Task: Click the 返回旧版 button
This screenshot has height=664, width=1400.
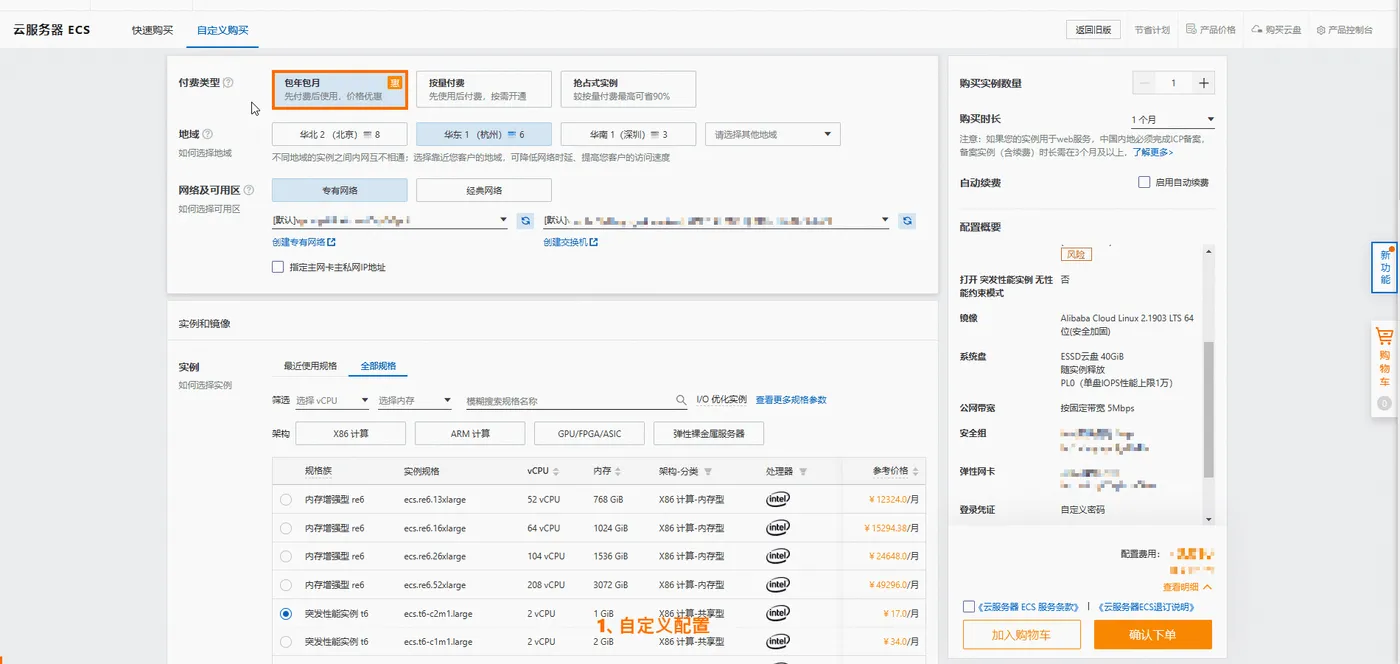Action: pyautogui.click(x=1094, y=30)
